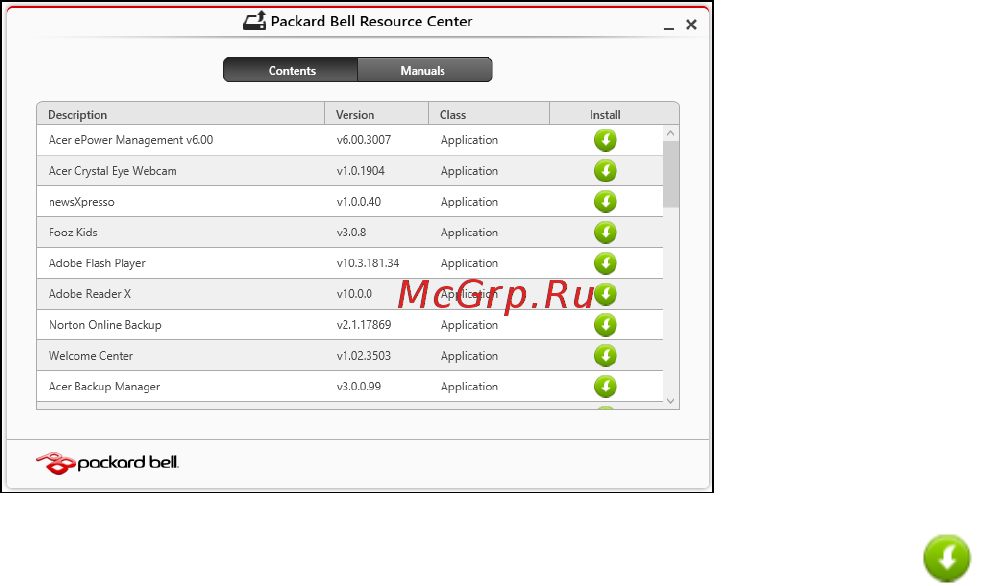981x586 pixels.
Task: Install Acer ePower Management v6.00
Action: click(x=605, y=140)
